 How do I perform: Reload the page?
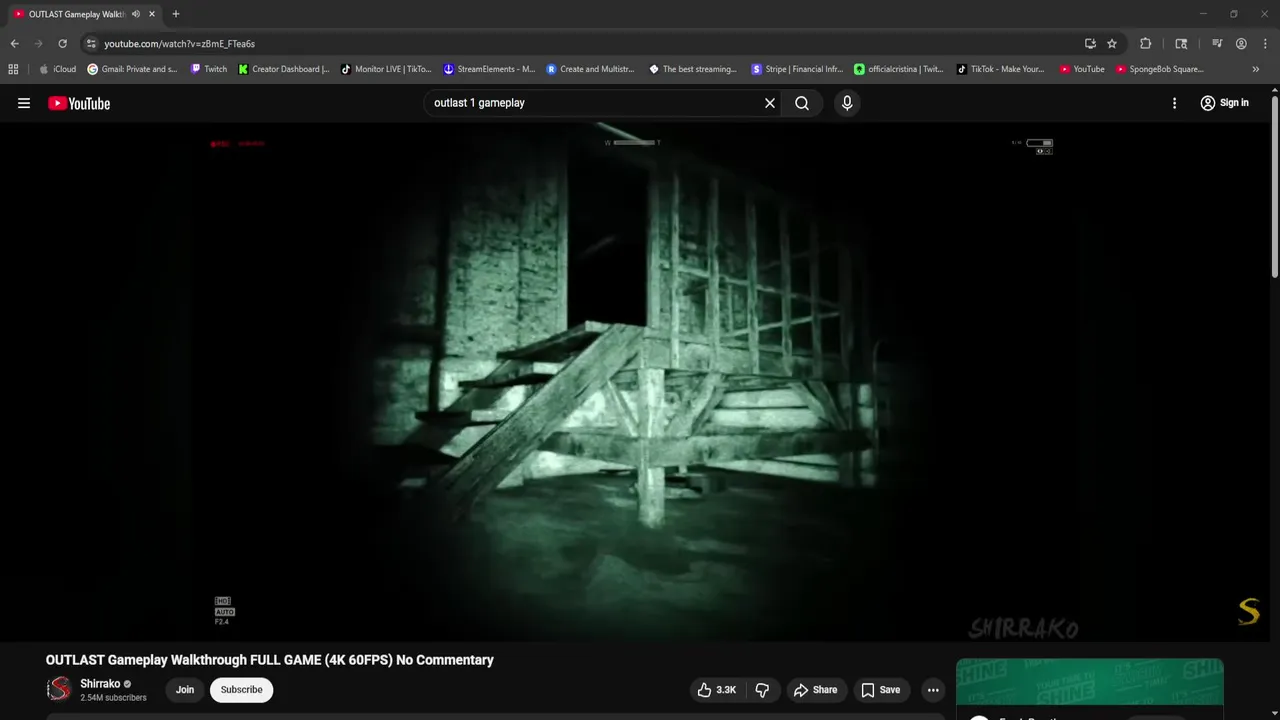tap(62, 44)
